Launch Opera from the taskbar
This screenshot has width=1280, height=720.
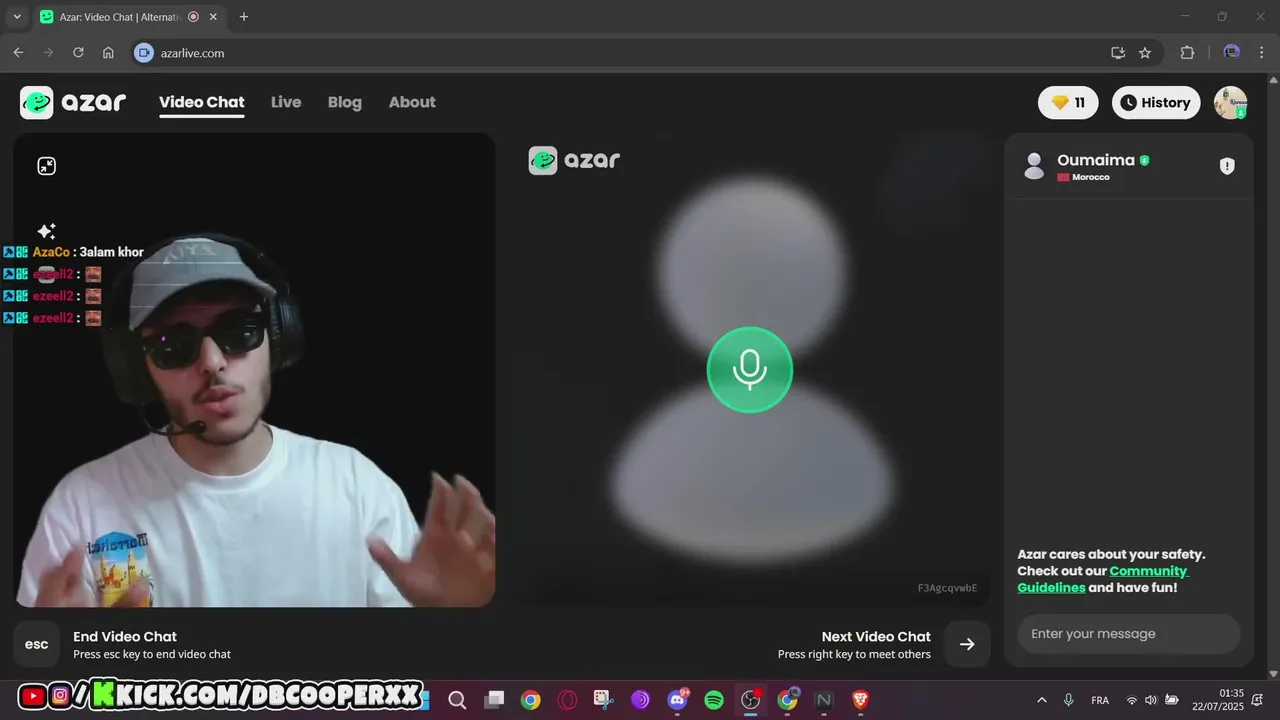[x=567, y=700]
